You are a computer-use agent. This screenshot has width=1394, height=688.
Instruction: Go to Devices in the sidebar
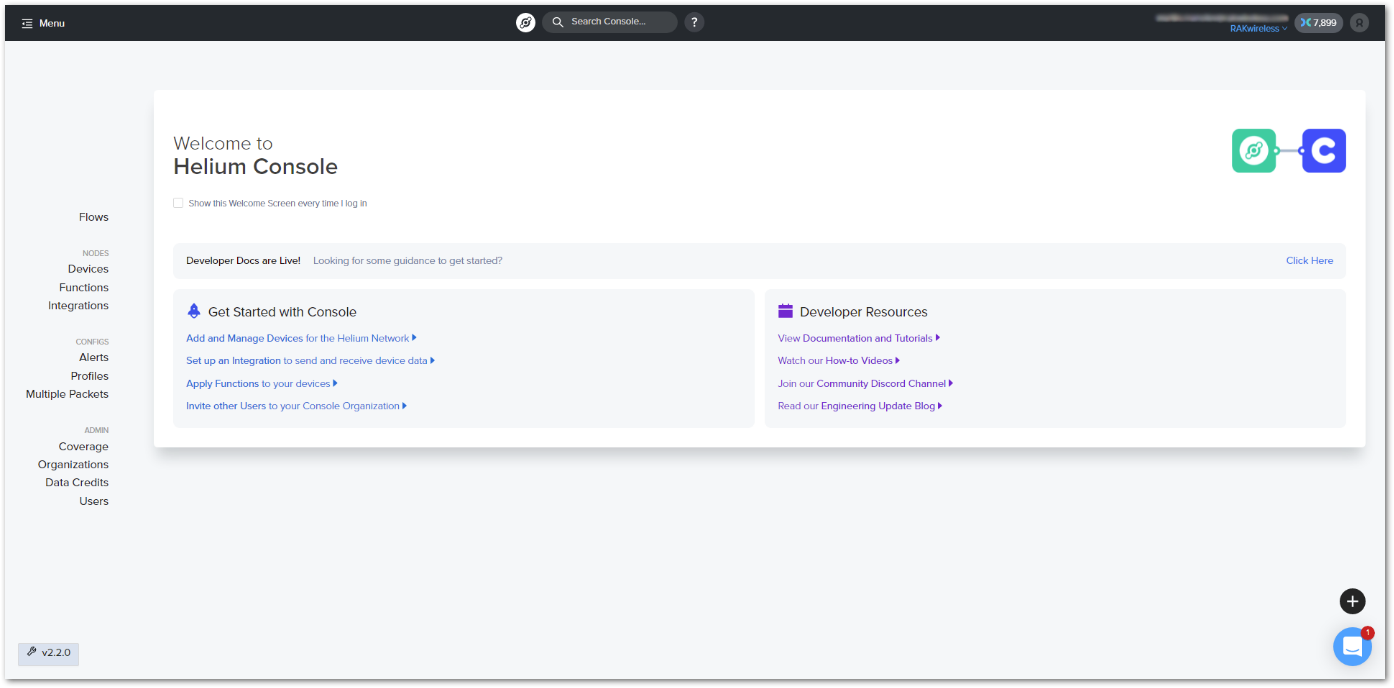tap(88, 269)
